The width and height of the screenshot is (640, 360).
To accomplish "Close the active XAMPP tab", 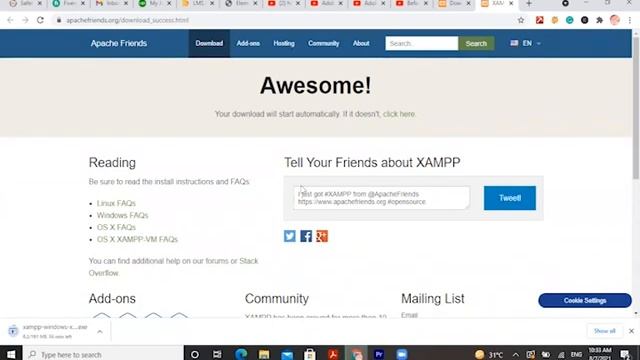I will point(511,4).
